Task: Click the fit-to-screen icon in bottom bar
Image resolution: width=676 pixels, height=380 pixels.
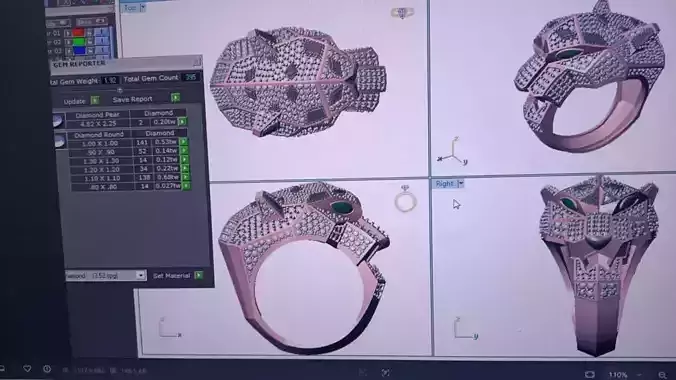Action: pos(386,373)
